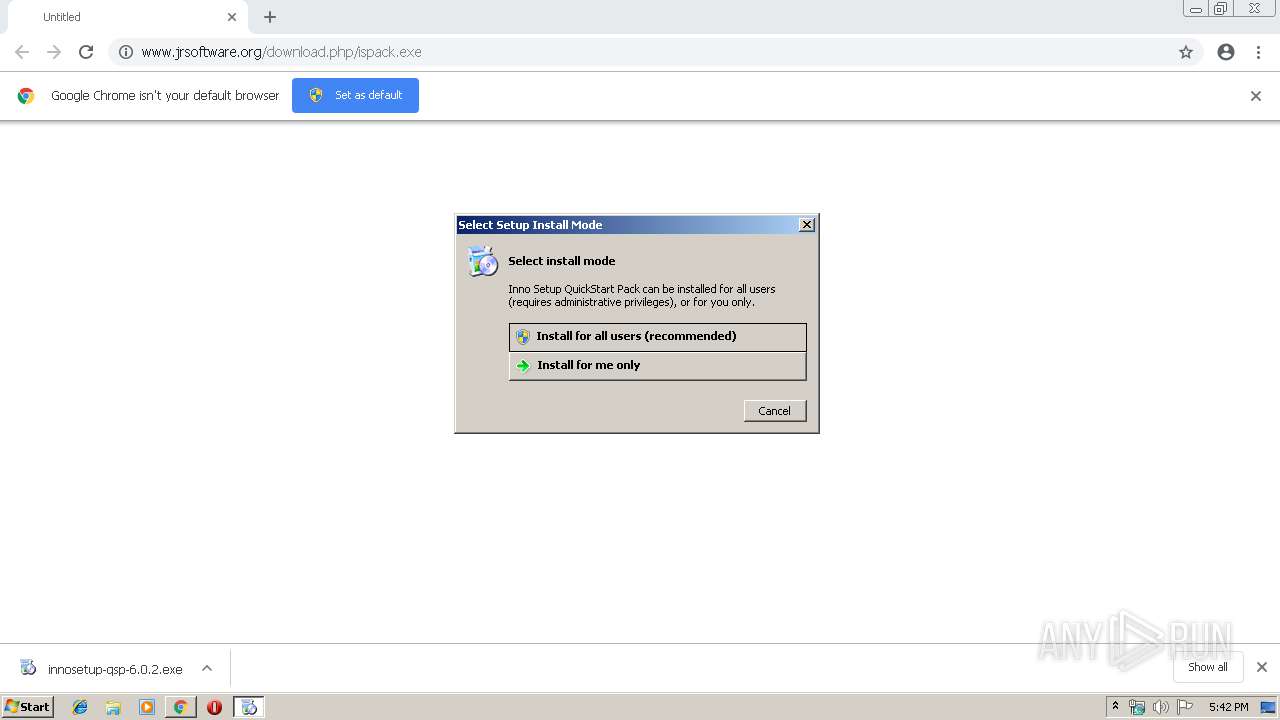Open media player from taskbar
The height and width of the screenshot is (720, 1280).
coord(147,707)
